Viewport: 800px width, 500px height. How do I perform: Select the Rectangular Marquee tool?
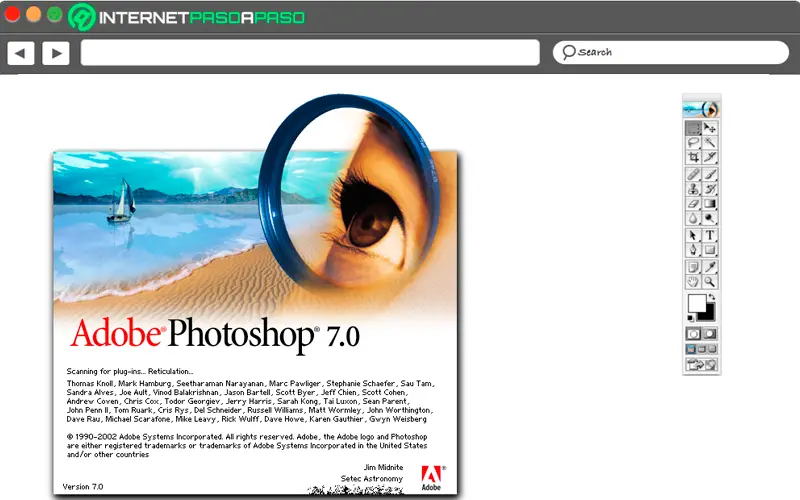click(693, 128)
